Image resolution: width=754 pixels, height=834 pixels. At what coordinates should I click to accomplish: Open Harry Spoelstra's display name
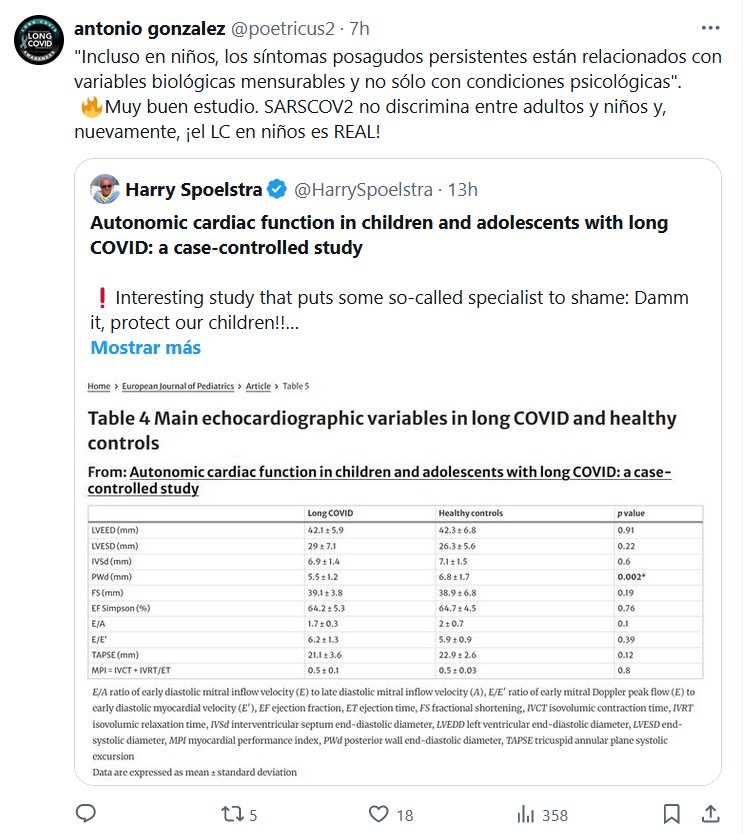[x=192, y=190]
